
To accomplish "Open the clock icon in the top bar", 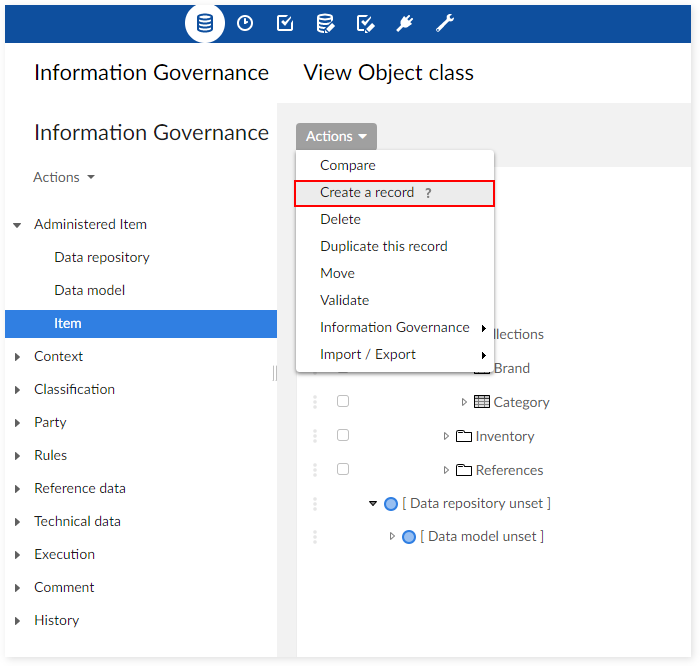I will pyautogui.click(x=245, y=23).
